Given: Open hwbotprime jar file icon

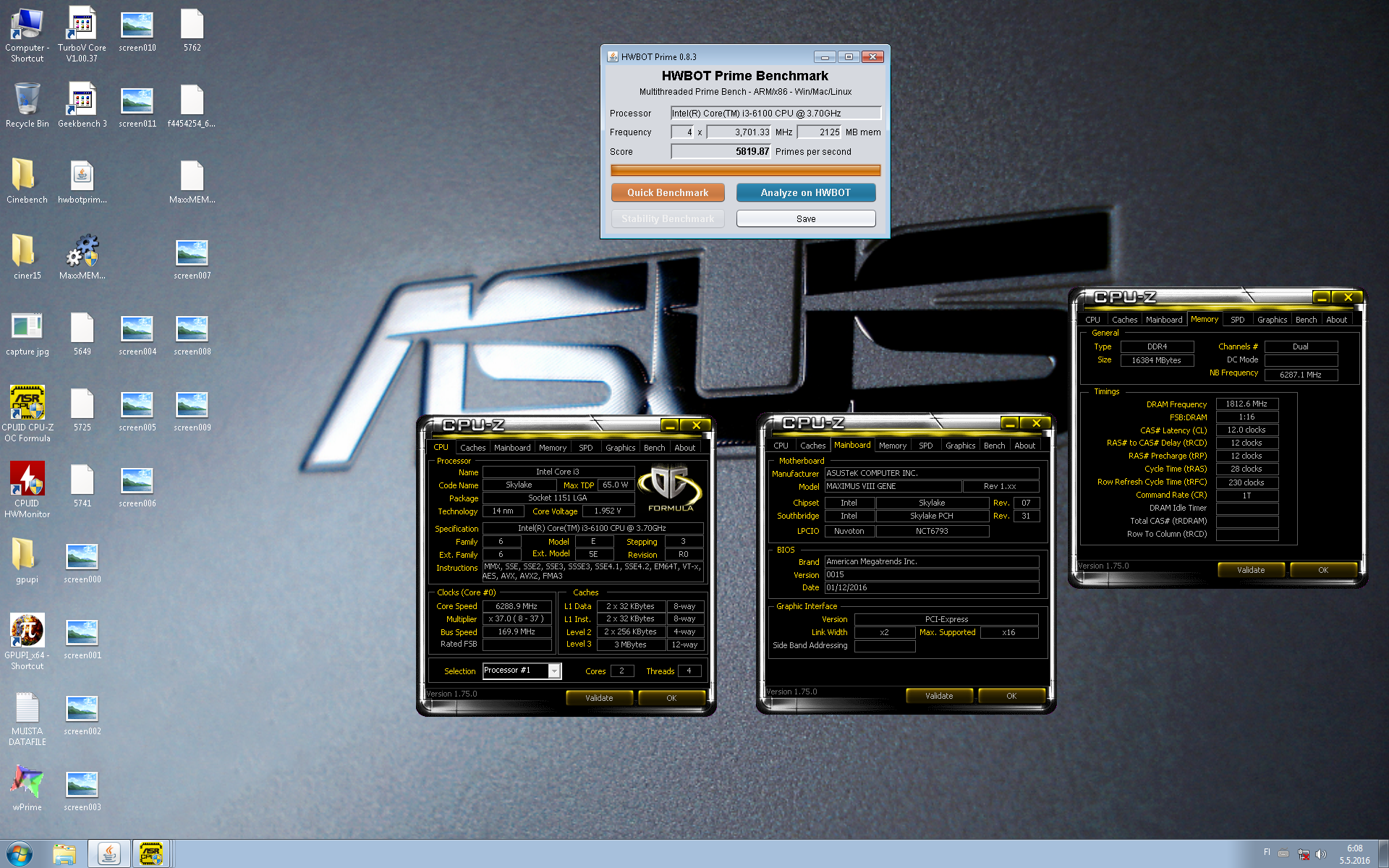Looking at the screenshot, I should (x=82, y=181).
